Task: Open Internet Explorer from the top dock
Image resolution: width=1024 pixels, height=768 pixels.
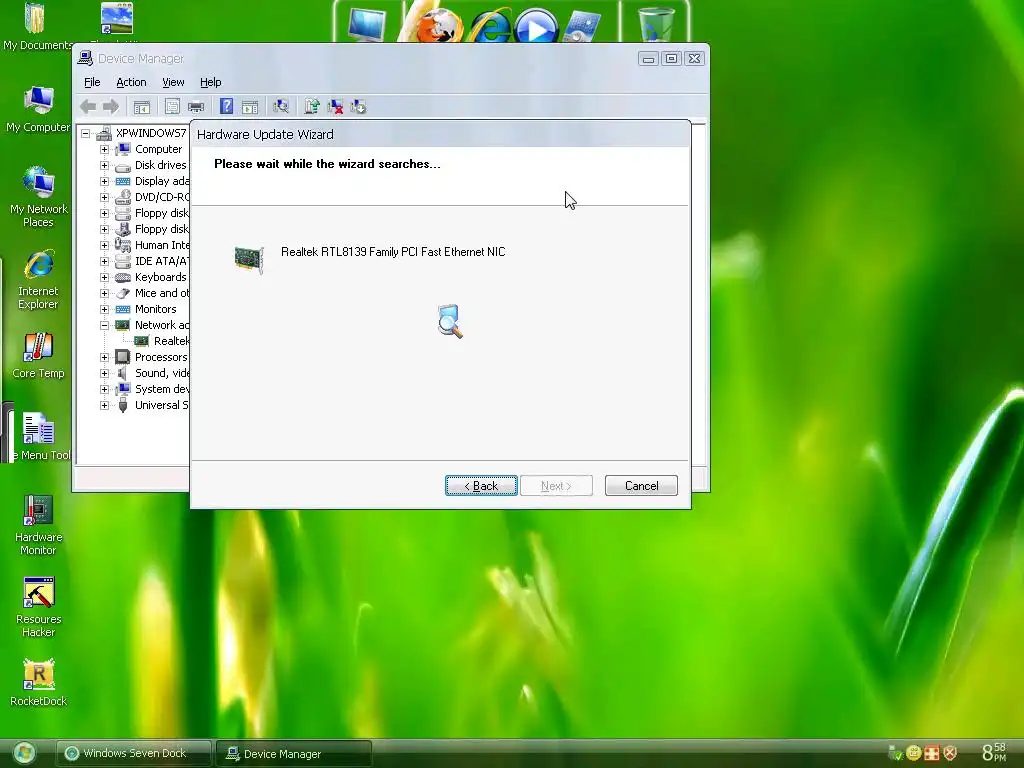Action: (490, 26)
